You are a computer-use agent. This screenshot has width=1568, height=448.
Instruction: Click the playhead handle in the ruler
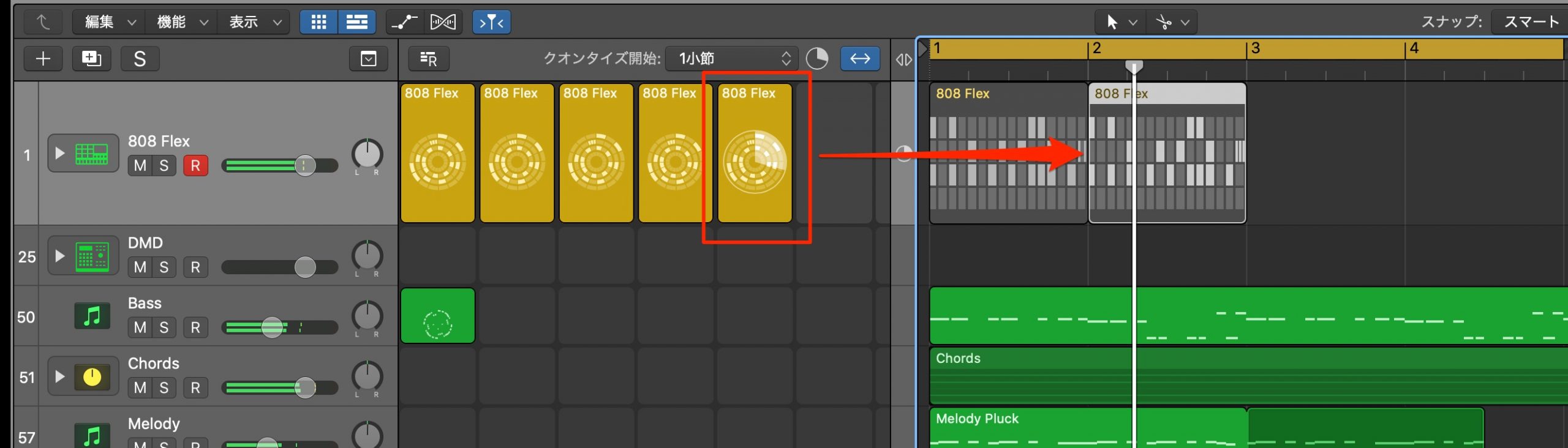(1134, 67)
